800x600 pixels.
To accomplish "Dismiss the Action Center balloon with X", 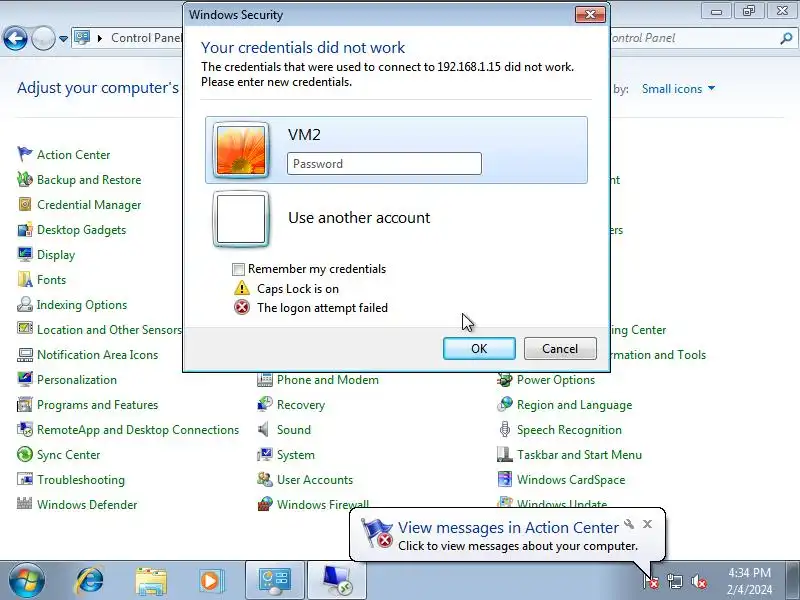I will click(x=647, y=524).
